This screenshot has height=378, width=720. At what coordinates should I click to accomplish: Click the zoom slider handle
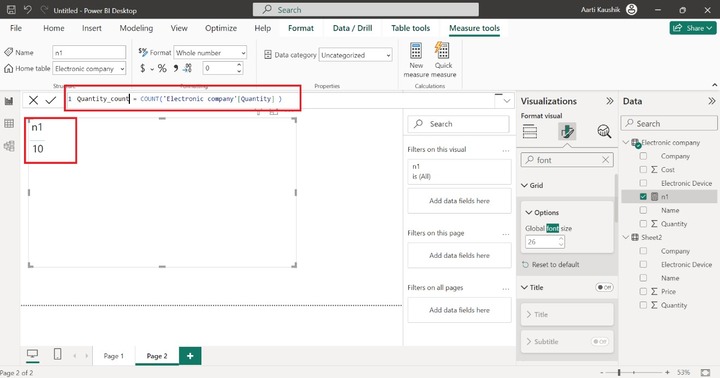coord(619,372)
